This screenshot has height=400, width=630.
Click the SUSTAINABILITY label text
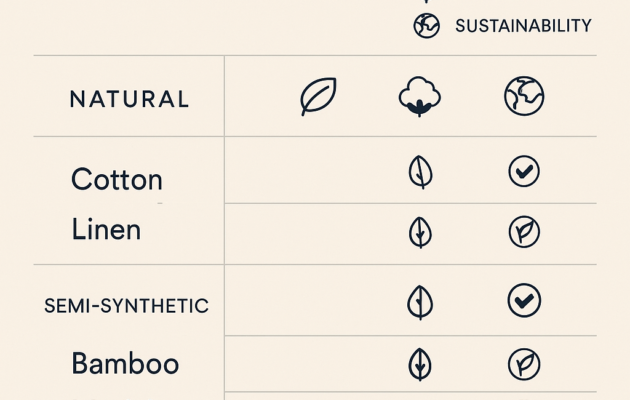(523, 26)
